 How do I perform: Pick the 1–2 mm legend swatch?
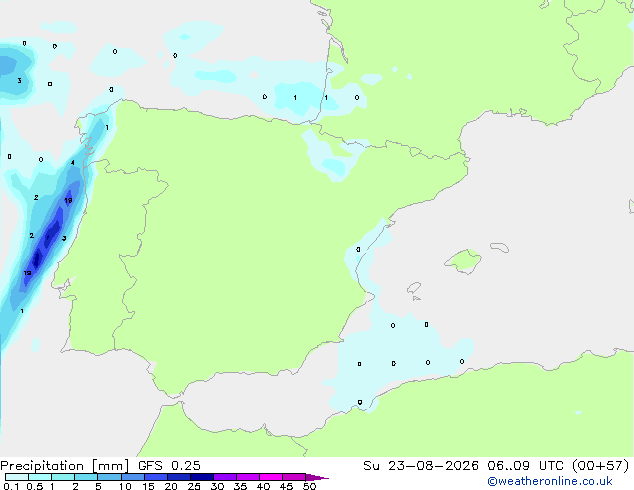click(63, 477)
